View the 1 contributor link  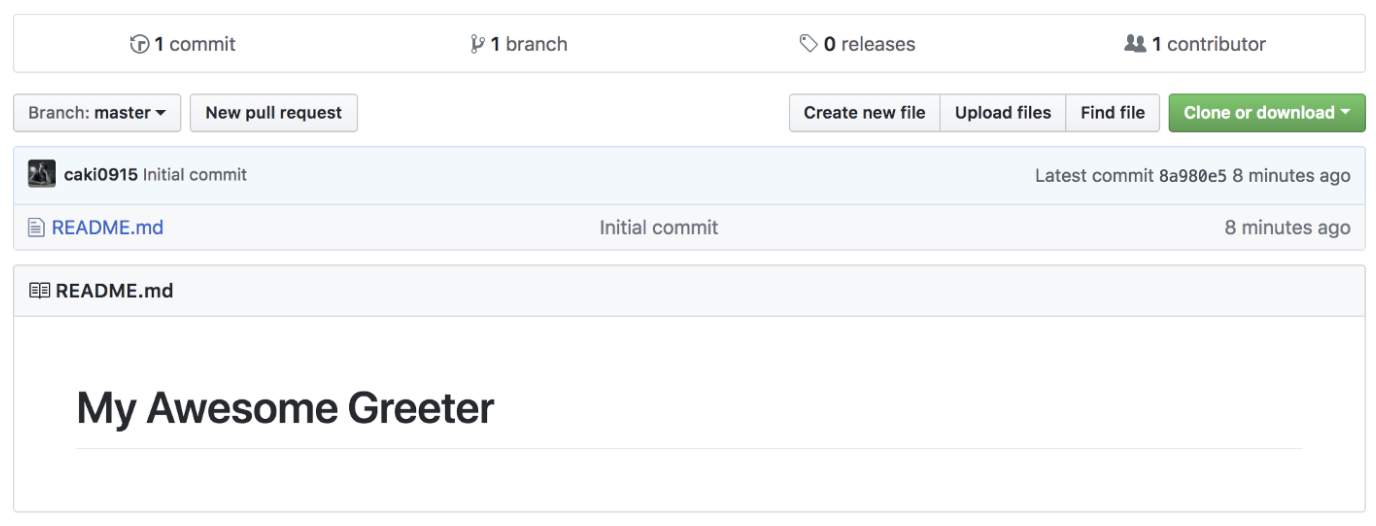pos(1208,44)
